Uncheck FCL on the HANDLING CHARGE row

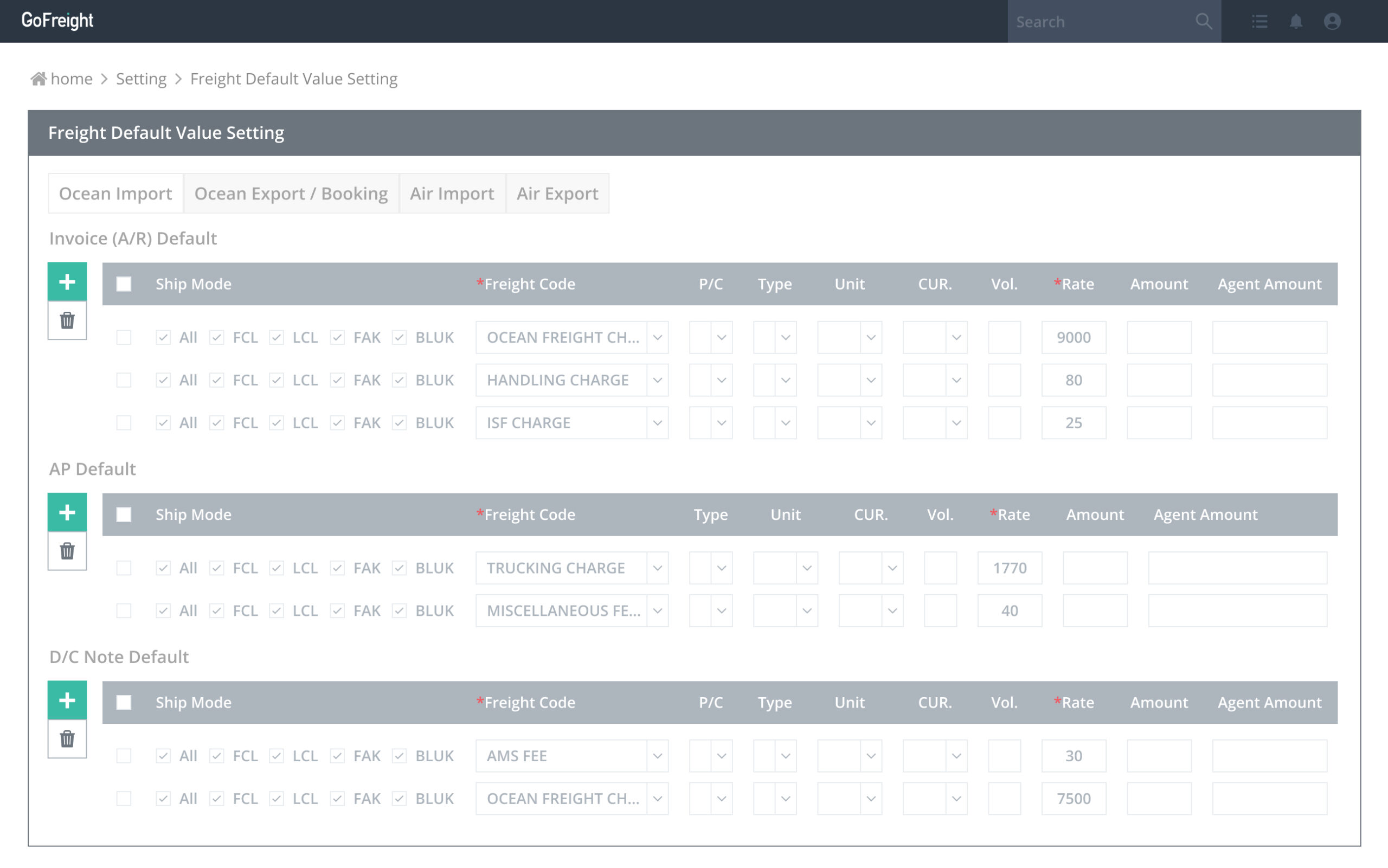tap(216, 380)
